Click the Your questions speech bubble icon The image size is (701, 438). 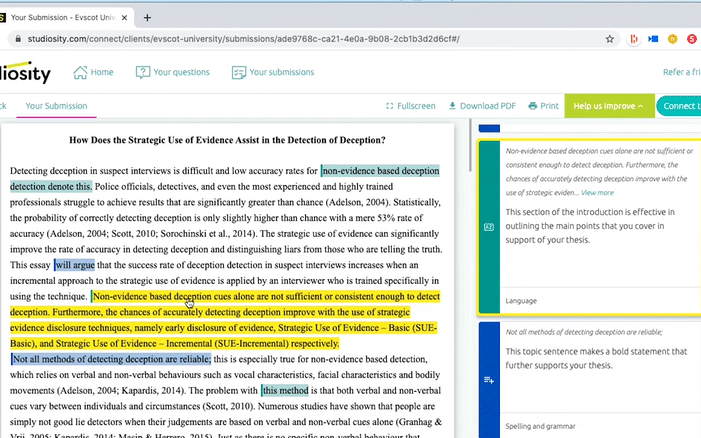pos(143,72)
